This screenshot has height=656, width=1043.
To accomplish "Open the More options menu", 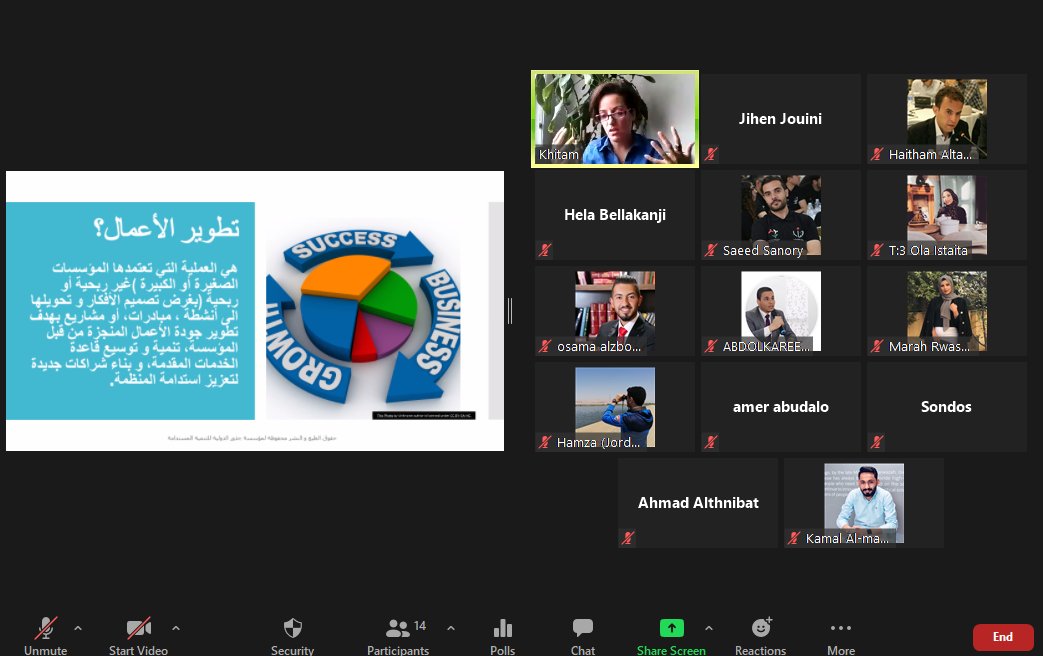I will [841, 627].
